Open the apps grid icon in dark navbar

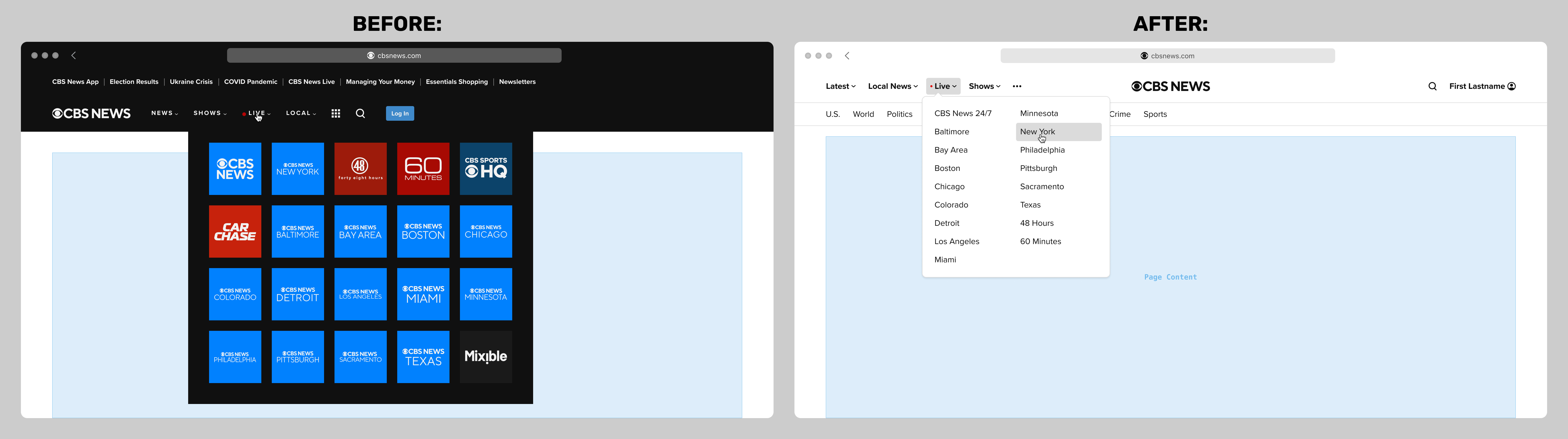coord(335,113)
